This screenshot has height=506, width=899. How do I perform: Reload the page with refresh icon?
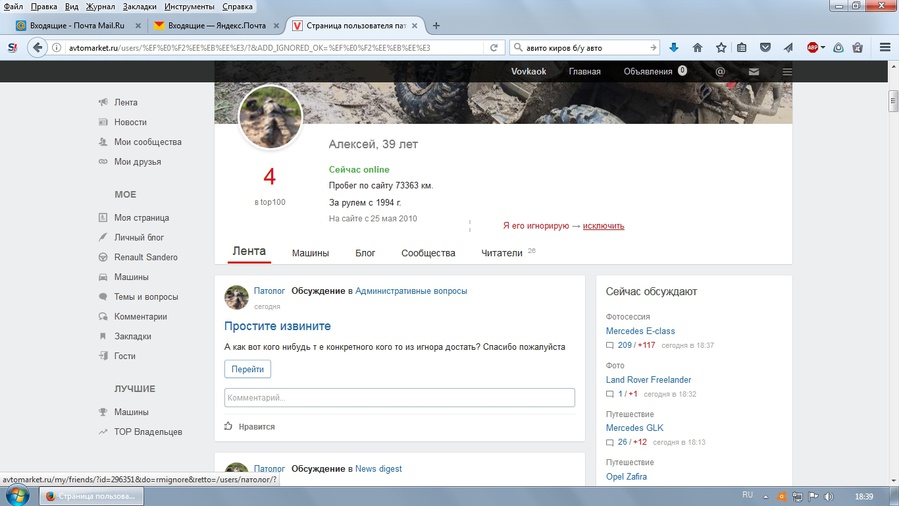pos(494,48)
